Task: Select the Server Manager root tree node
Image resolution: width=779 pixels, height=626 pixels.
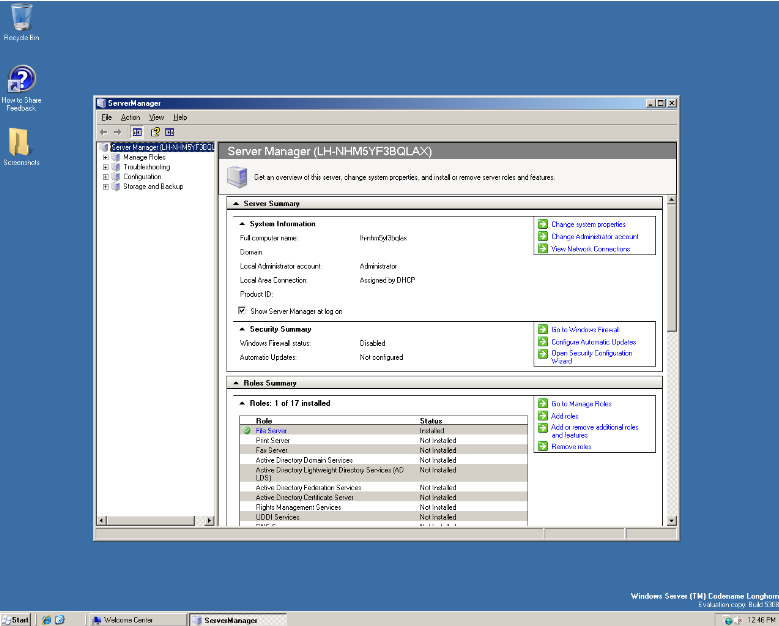Action: click(x=162, y=147)
